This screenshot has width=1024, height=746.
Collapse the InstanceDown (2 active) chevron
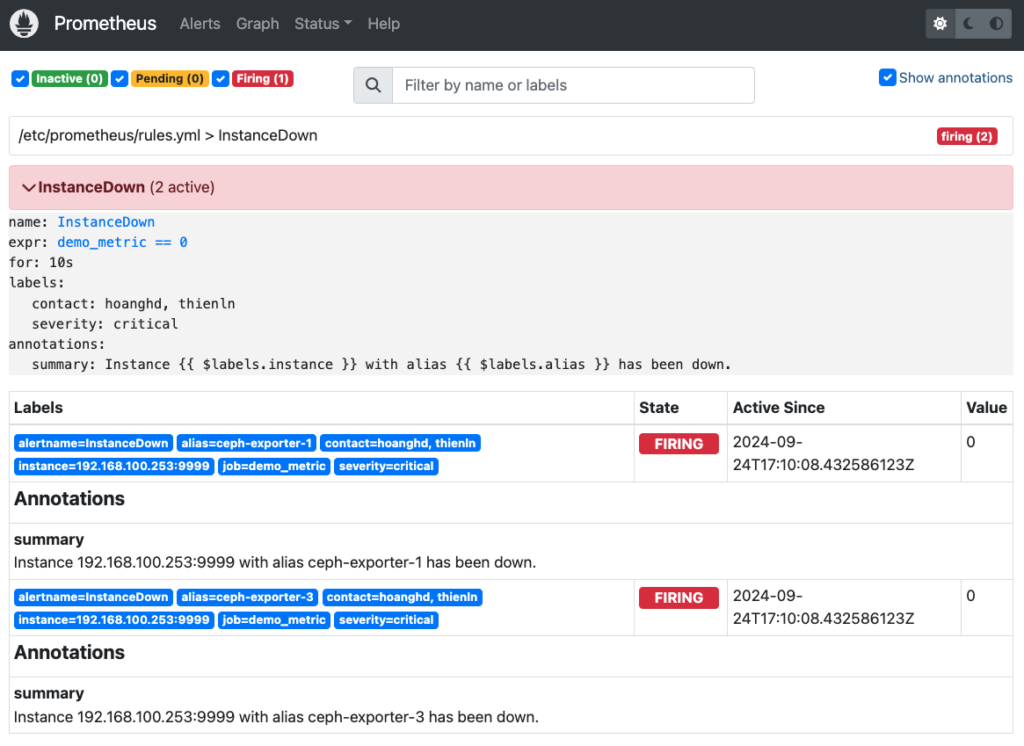28,187
